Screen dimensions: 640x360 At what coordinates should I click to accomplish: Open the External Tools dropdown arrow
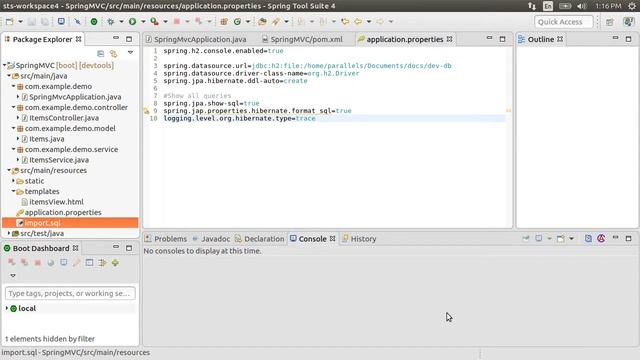tap(165, 22)
